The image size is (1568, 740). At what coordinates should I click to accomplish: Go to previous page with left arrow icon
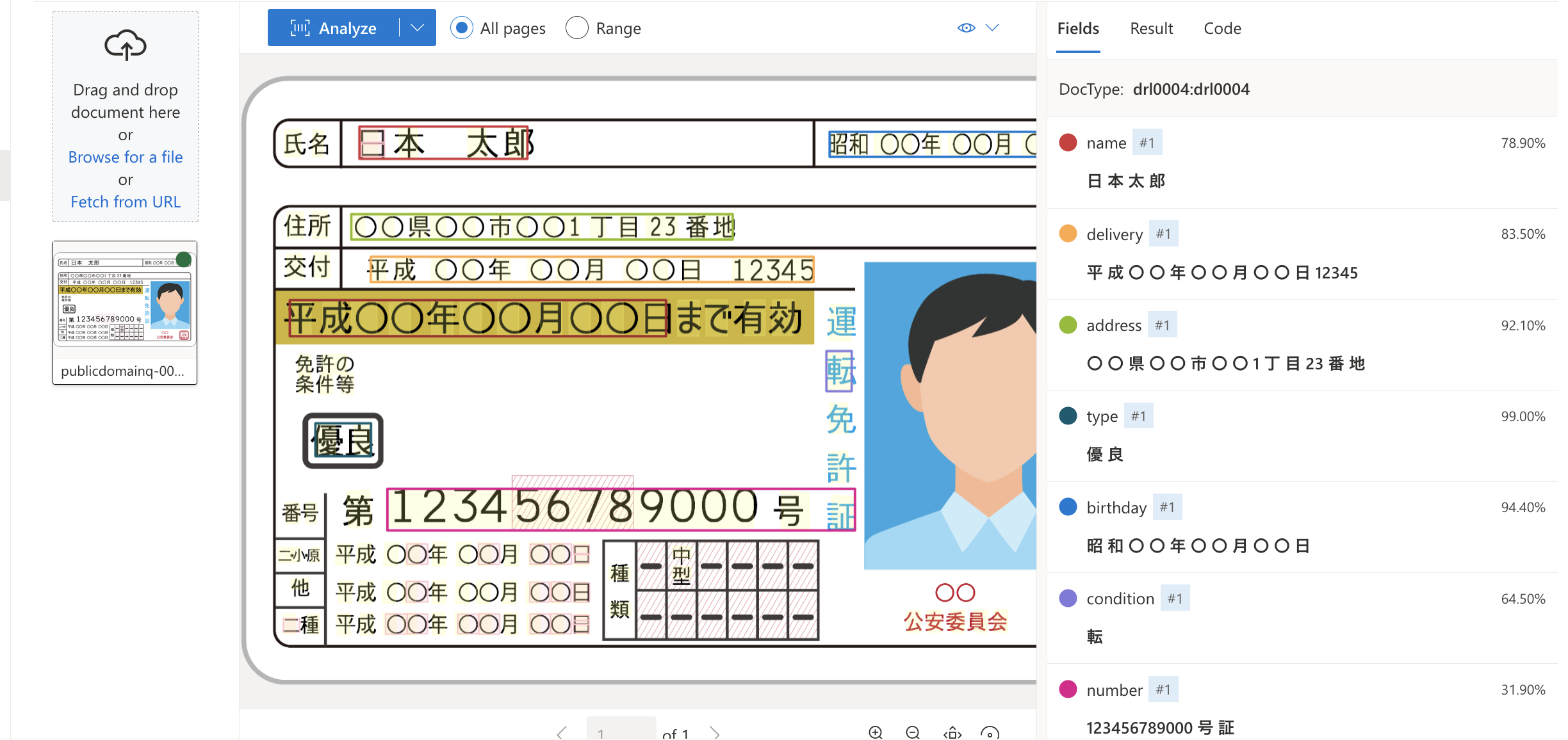pos(562,732)
